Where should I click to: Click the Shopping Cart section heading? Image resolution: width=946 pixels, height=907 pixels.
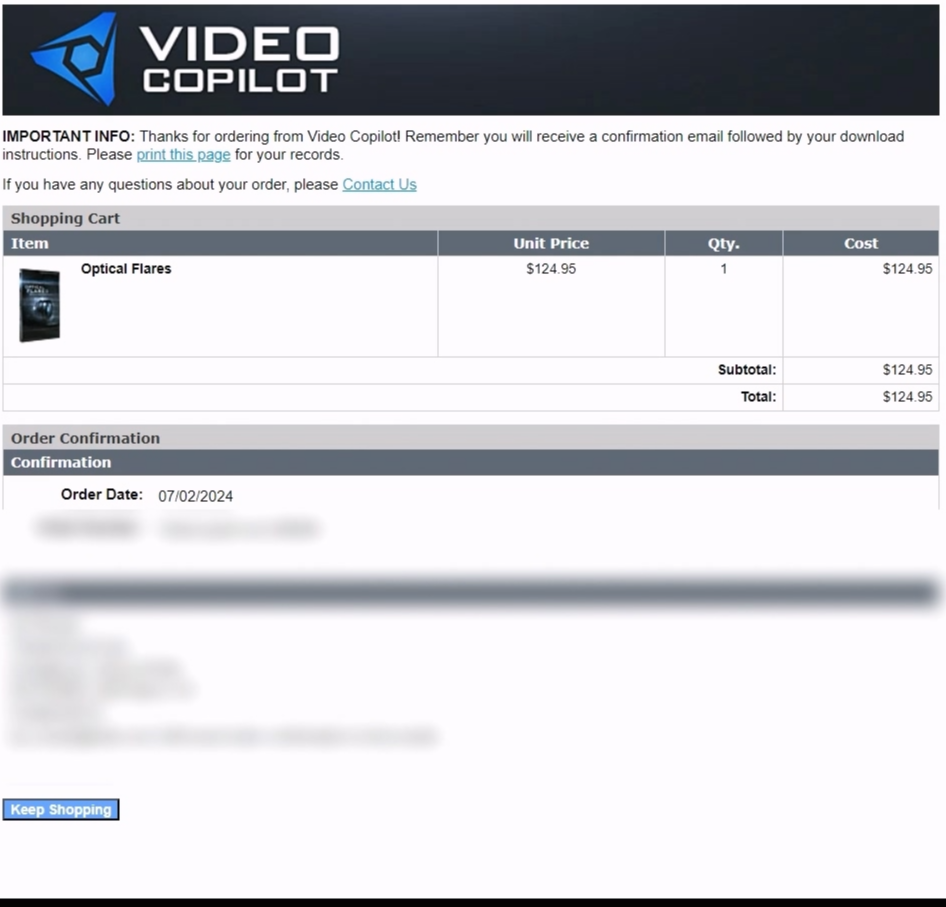coord(65,218)
